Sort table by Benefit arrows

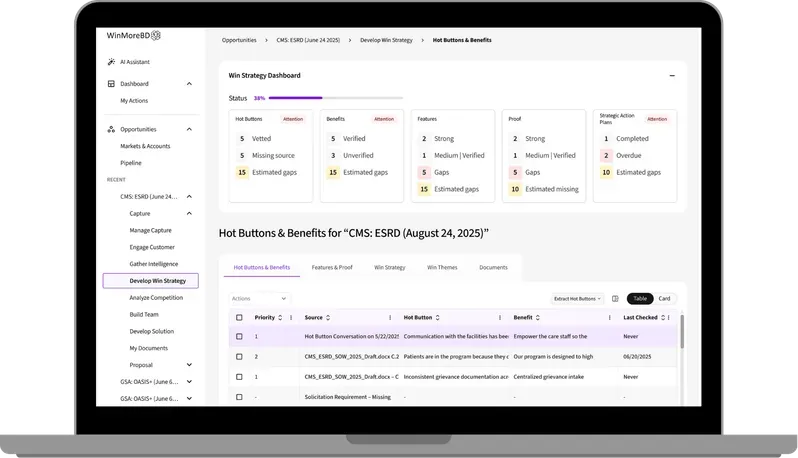click(x=537, y=318)
